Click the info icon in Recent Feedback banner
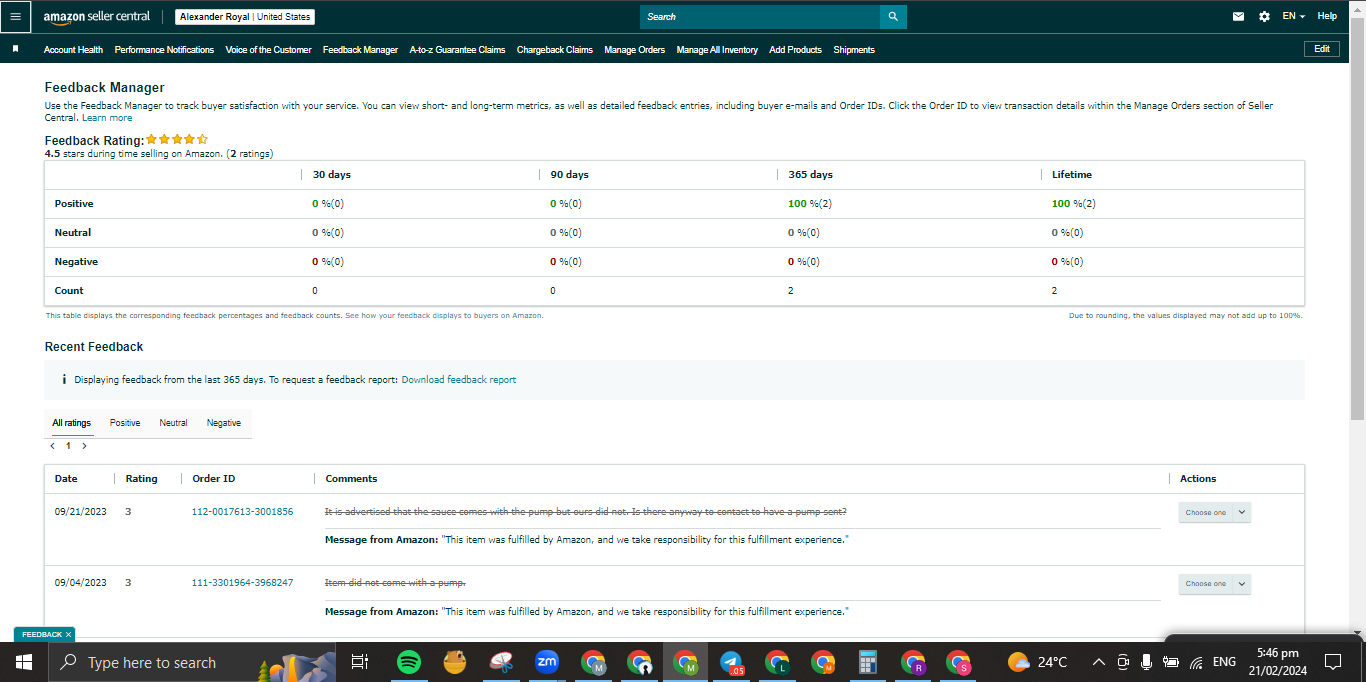This screenshot has height=682, width=1366. pos(64,380)
